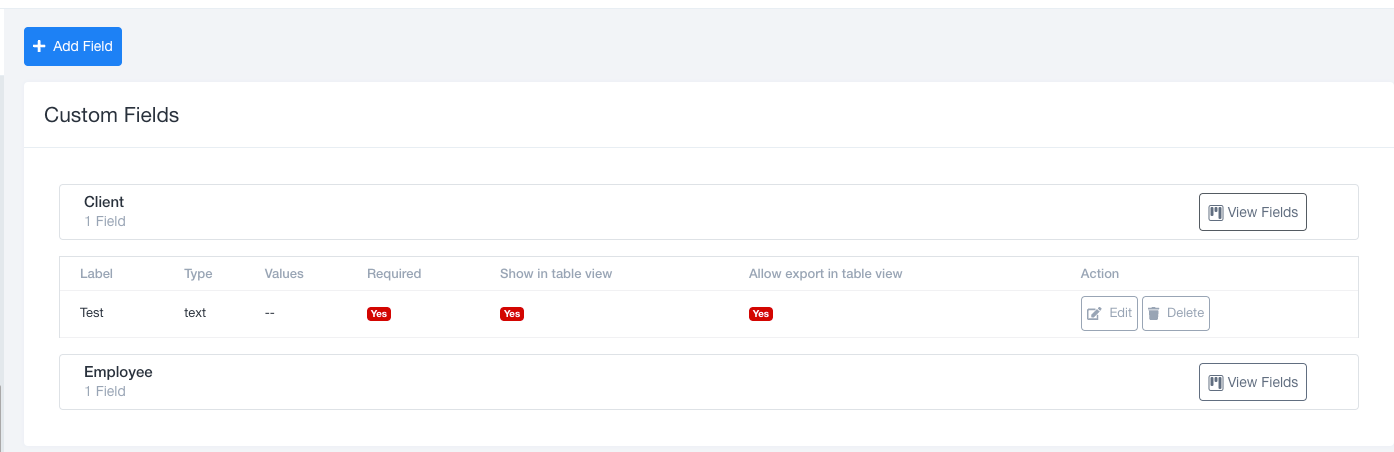Click the pencil icon in the Edit button

click(x=1095, y=313)
